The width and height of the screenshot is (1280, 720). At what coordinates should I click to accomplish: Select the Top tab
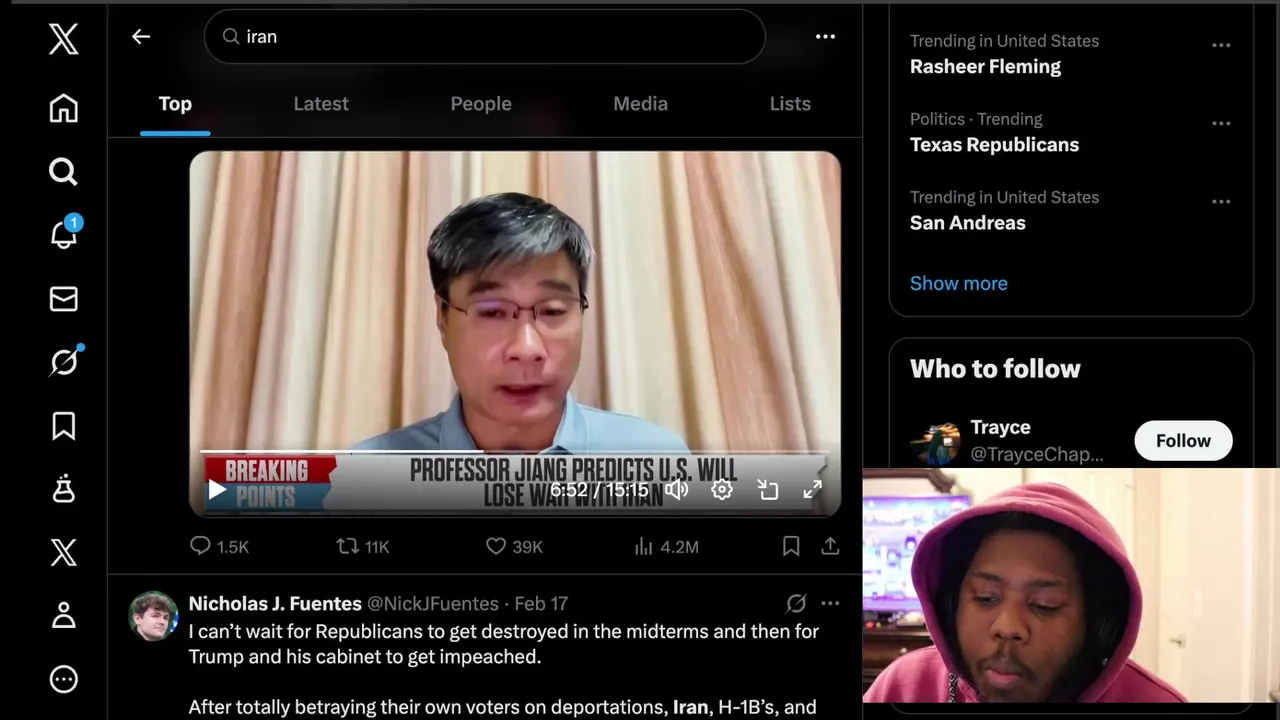point(175,104)
